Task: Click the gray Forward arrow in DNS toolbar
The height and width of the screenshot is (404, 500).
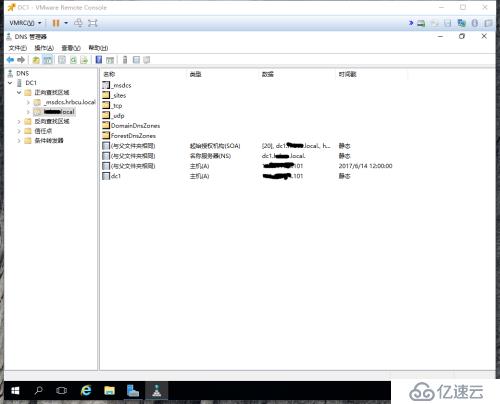Action: [21, 60]
